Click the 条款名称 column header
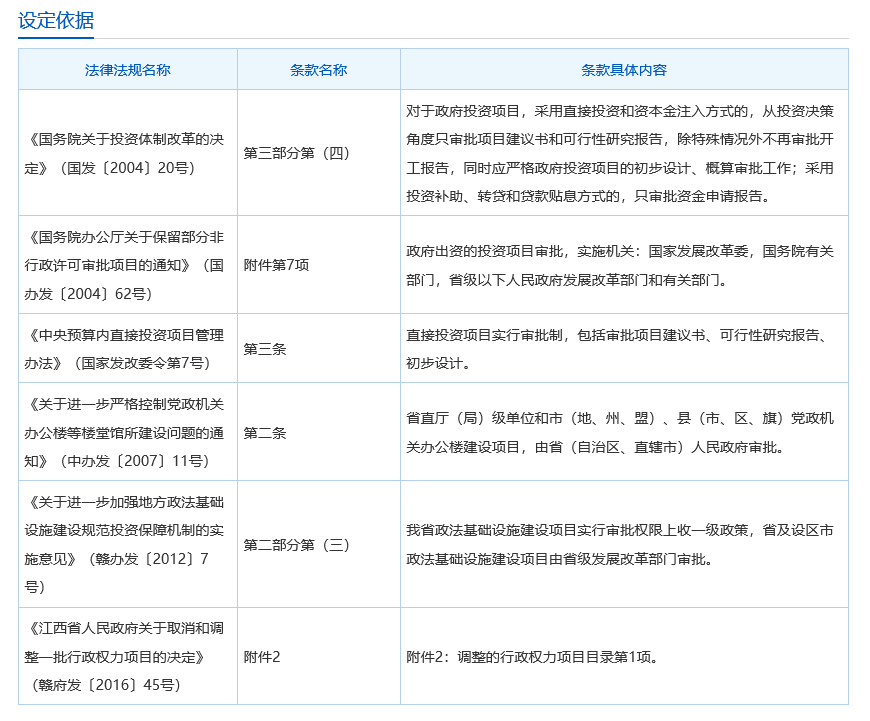This screenshot has width=870, height=721. (x=318, y=70)
